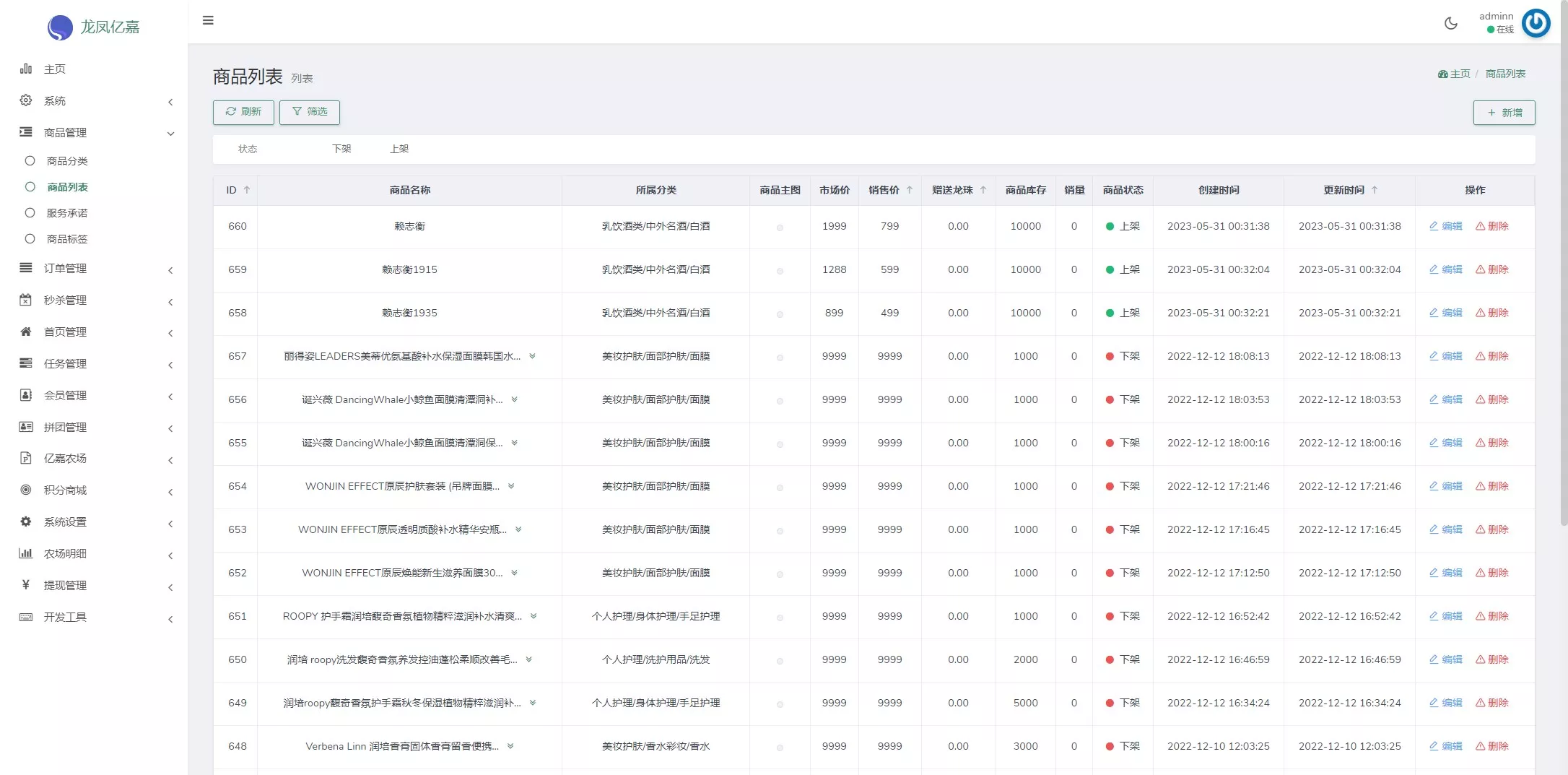The width and height of the screenshot is (1568, 775).
Task: Open the admin user avatar
Action: point(1536,23)
